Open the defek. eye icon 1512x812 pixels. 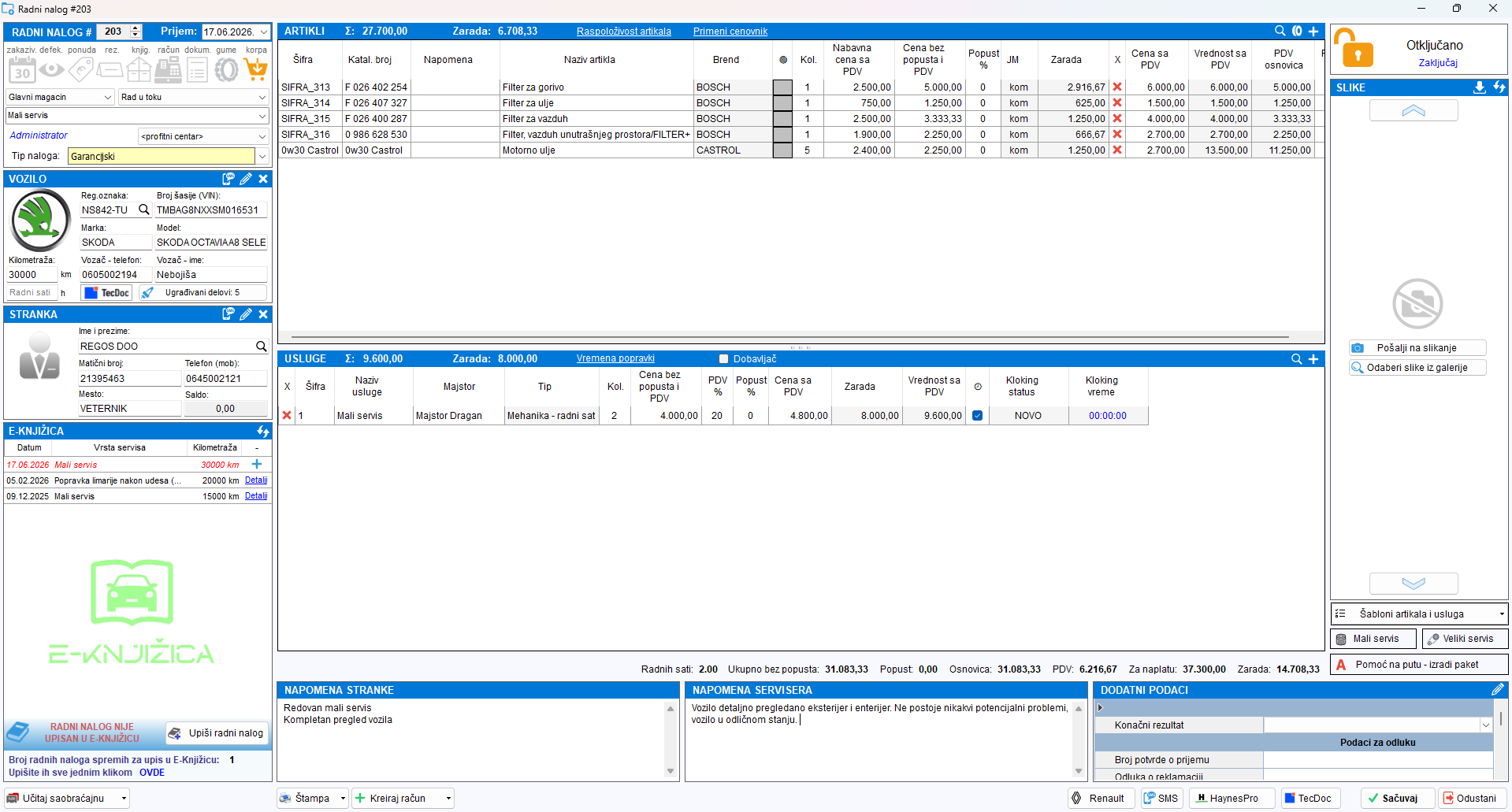(51, 70)
